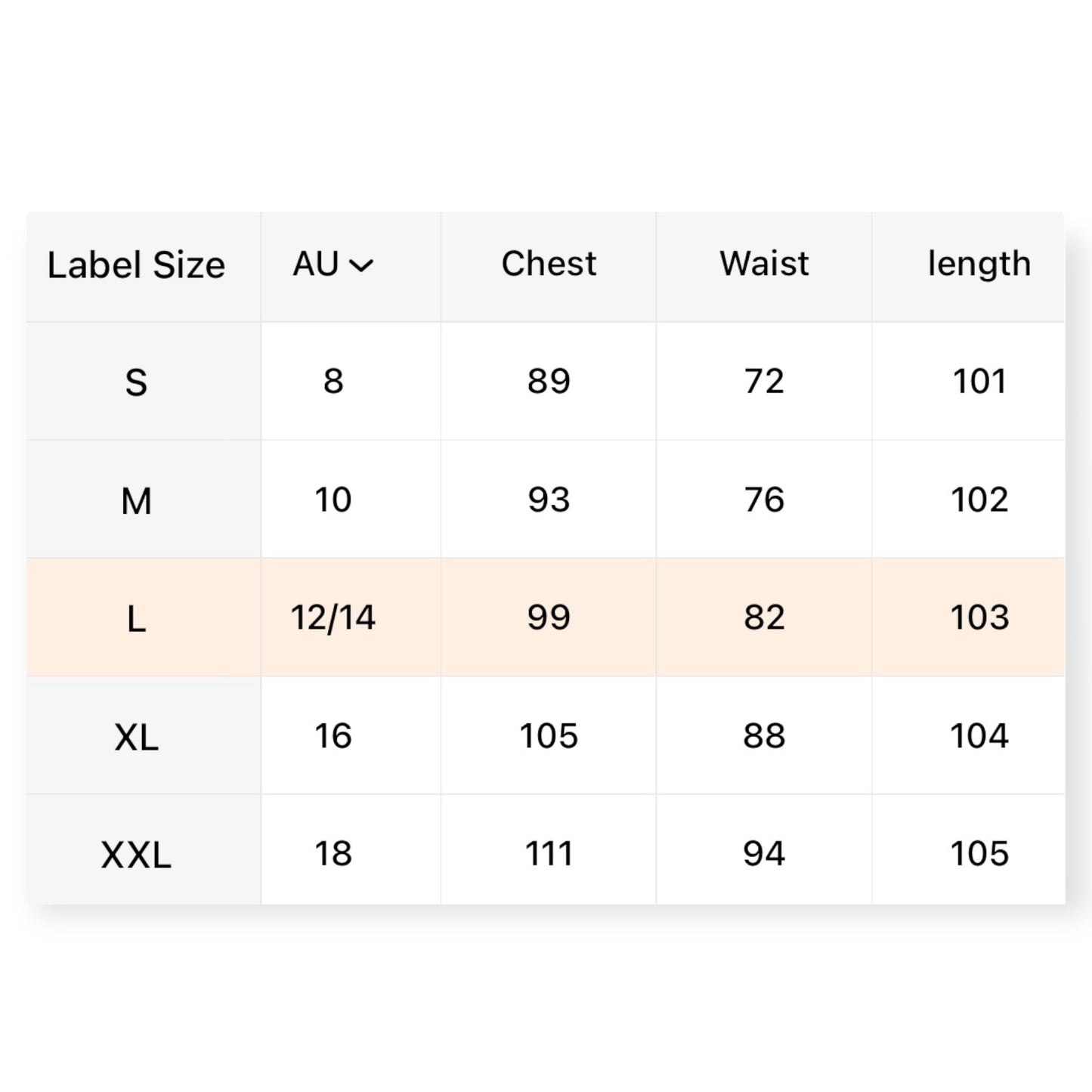Image resolution: width=1092 pixels, height=1092 pixels.
Task: Select the Chest column header
Action: coord(549,264)
